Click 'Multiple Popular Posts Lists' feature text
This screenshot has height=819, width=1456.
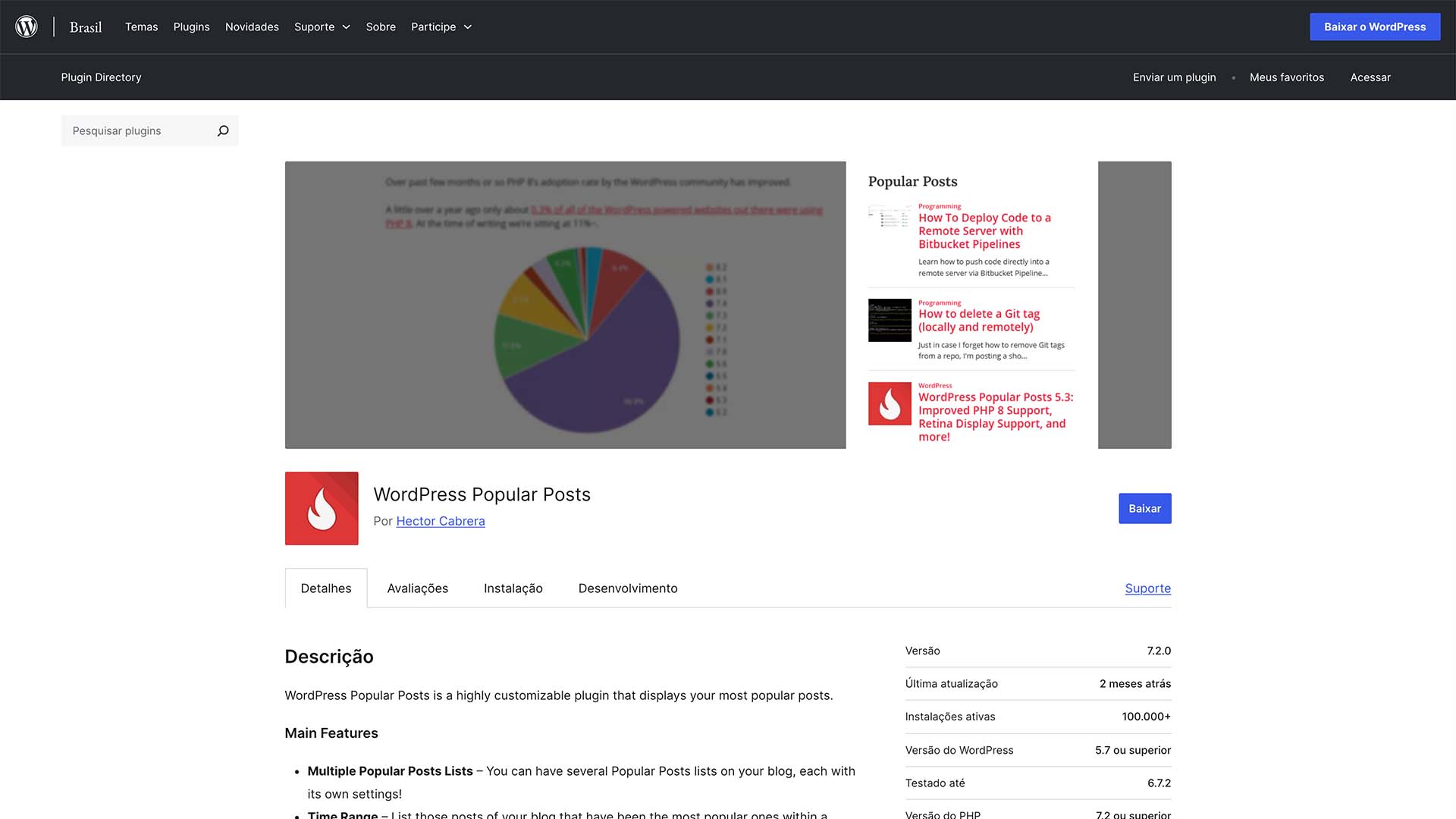[390, 771]
